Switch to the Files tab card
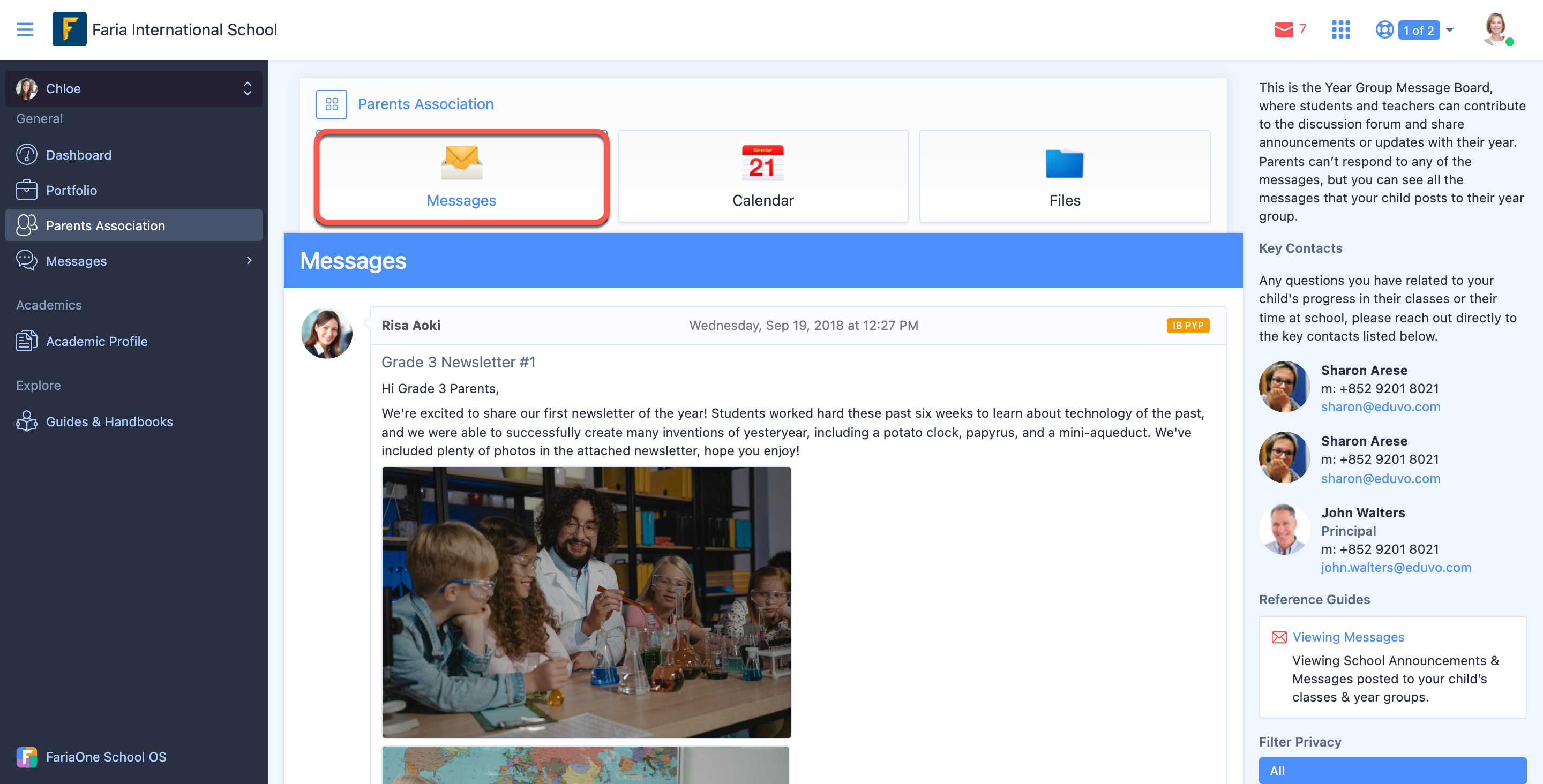The image size is (1543, 784). 1065,177
